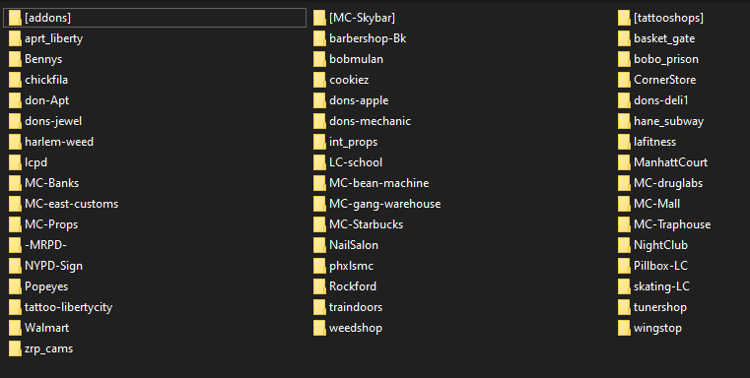Click the basket_gate folder icon

[x=624, y=39]
